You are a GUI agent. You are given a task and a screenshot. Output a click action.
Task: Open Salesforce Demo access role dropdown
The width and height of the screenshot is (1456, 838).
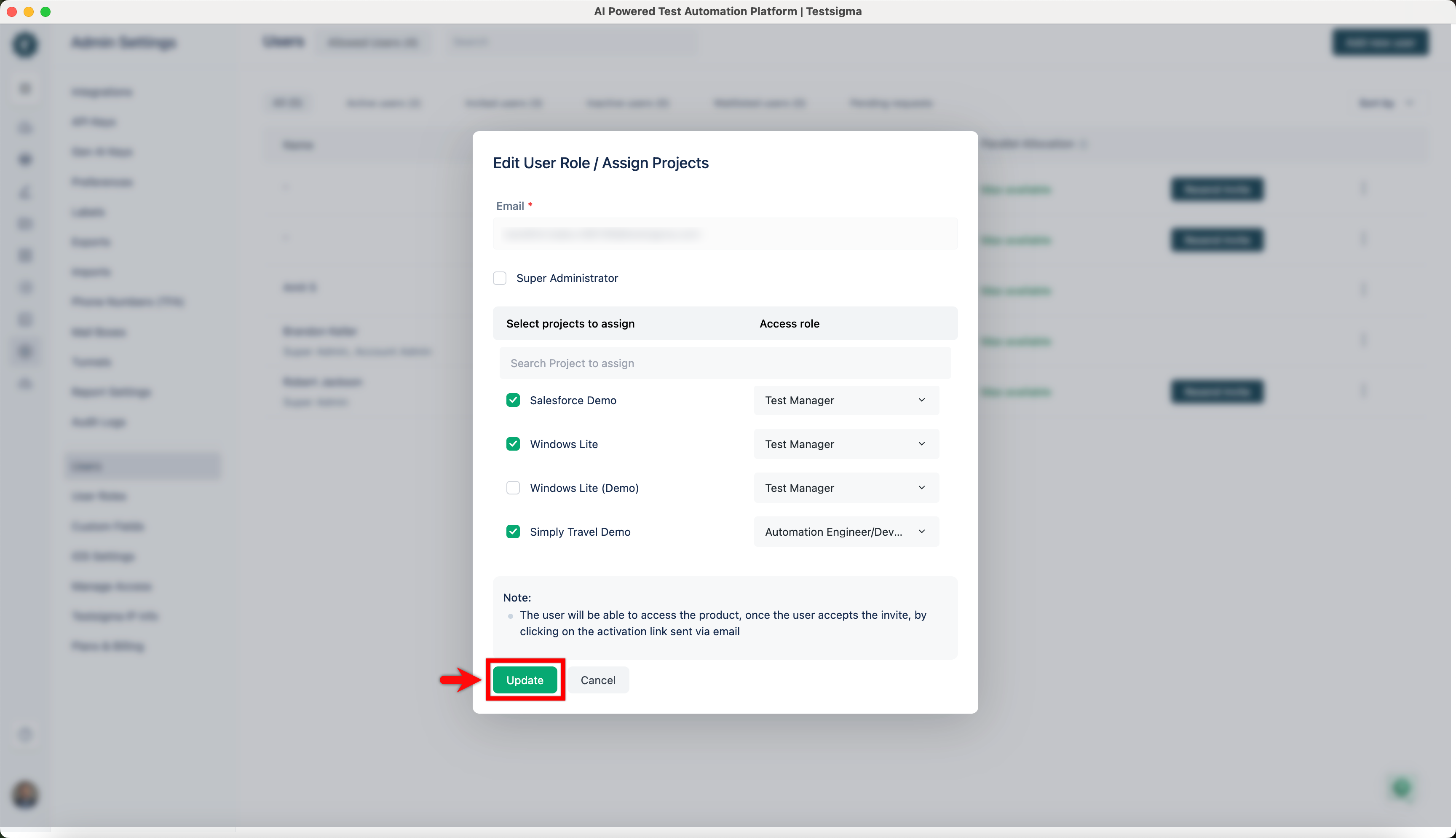pyautogui.click(x=846, y=400)
